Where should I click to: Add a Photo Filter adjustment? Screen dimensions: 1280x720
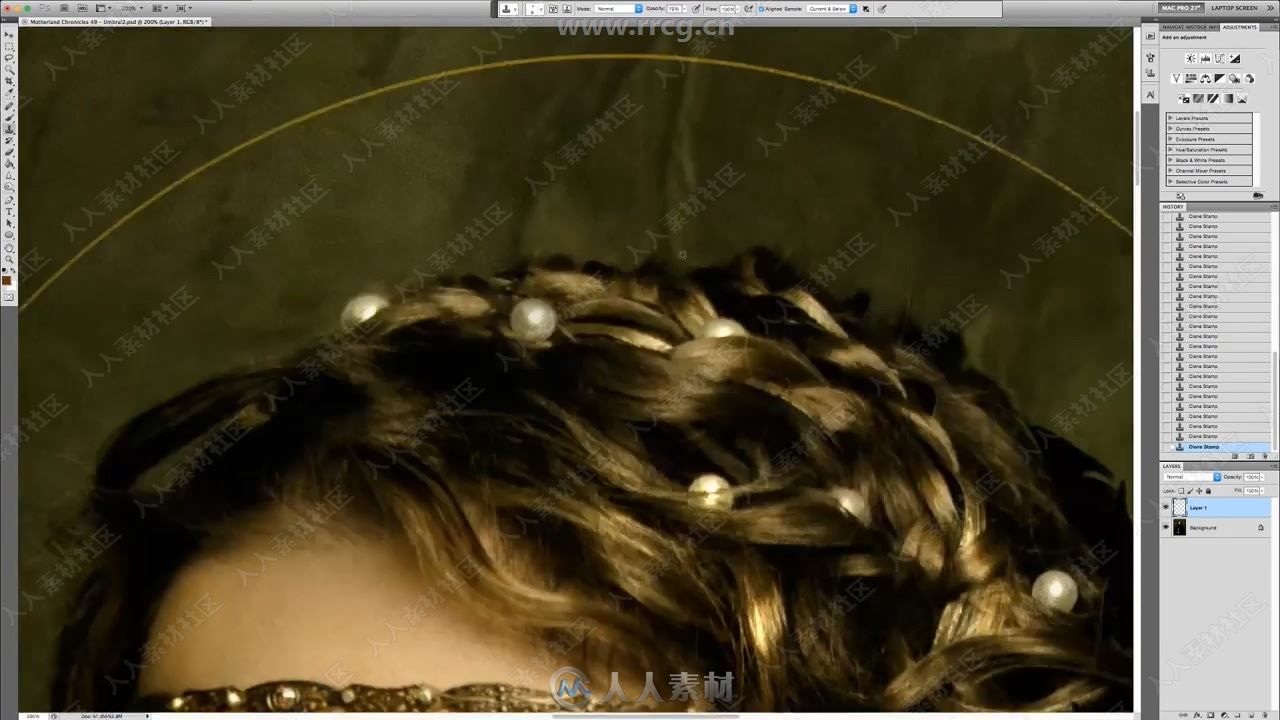pyautogui.click(x=1234, y=78)
